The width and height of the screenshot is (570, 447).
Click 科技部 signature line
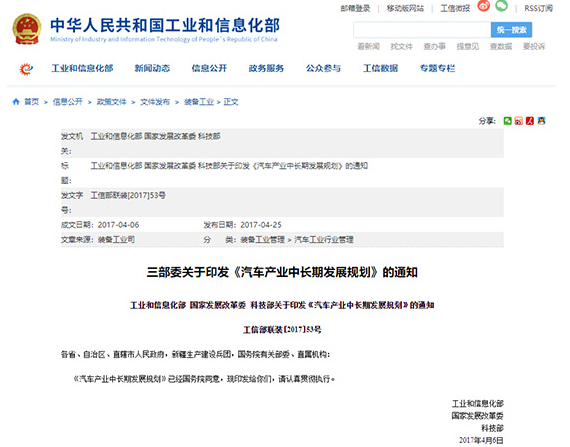click(493, 428)
